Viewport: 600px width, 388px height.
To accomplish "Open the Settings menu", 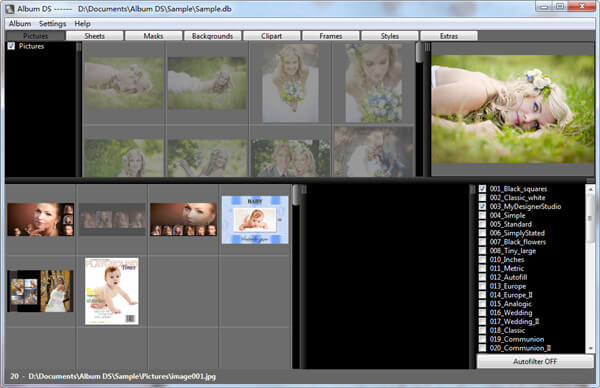I will pos(52,24).
